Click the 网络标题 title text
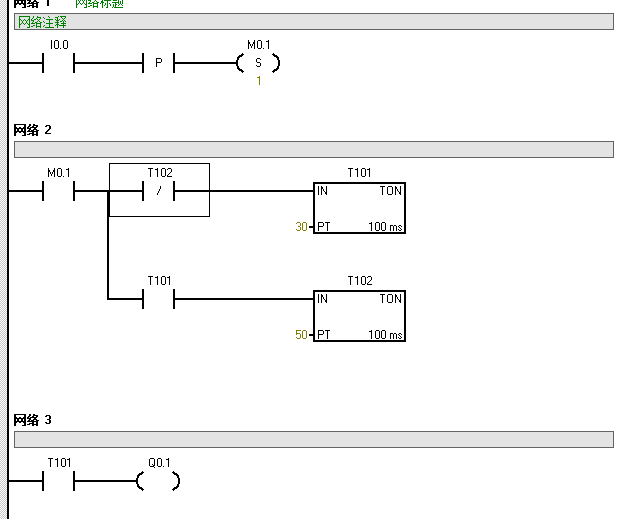623x519 pixels. pyautogui.click(x=100, y=4)
